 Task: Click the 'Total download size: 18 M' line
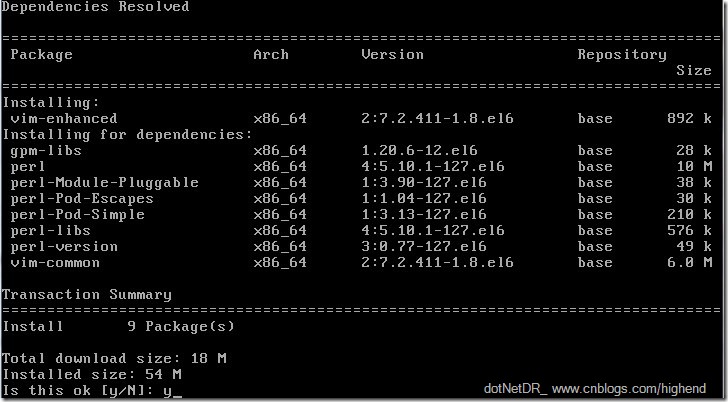(x=114, y=359)
